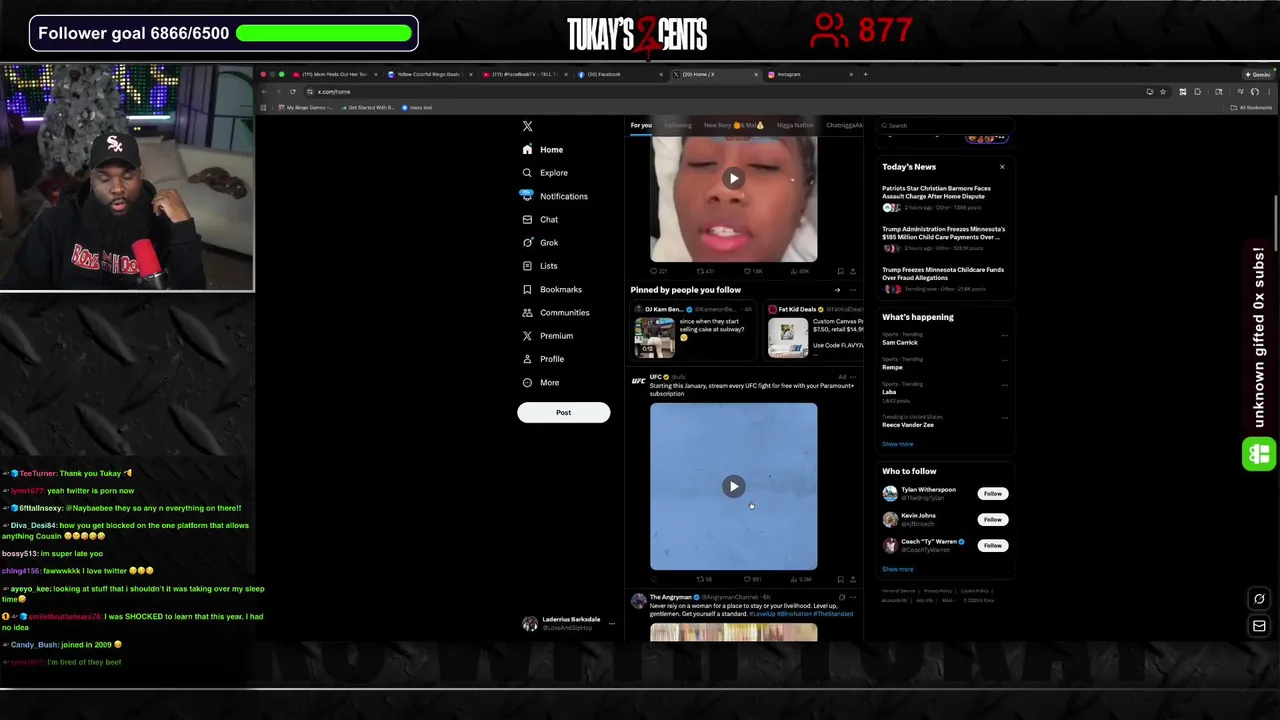Follow Kevin Johns

click(x=992, y=519)
